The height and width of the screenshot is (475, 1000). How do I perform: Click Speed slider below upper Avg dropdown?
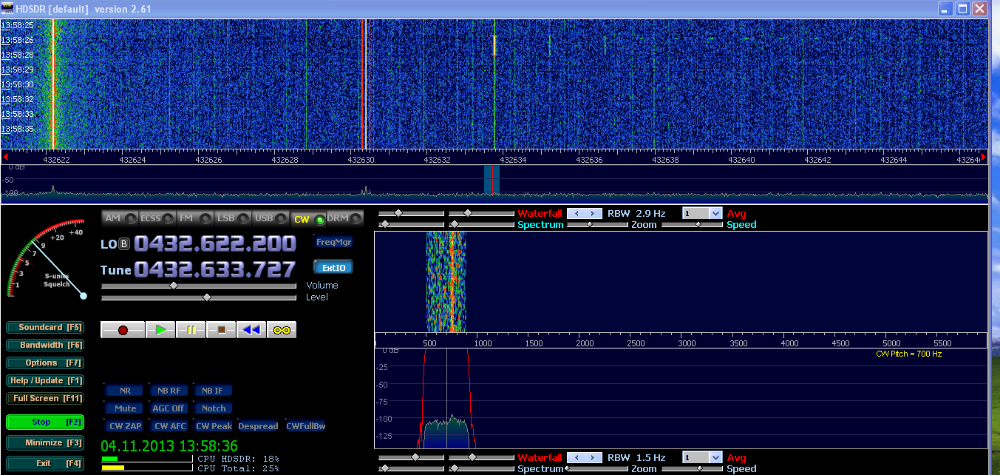[693, 224]
